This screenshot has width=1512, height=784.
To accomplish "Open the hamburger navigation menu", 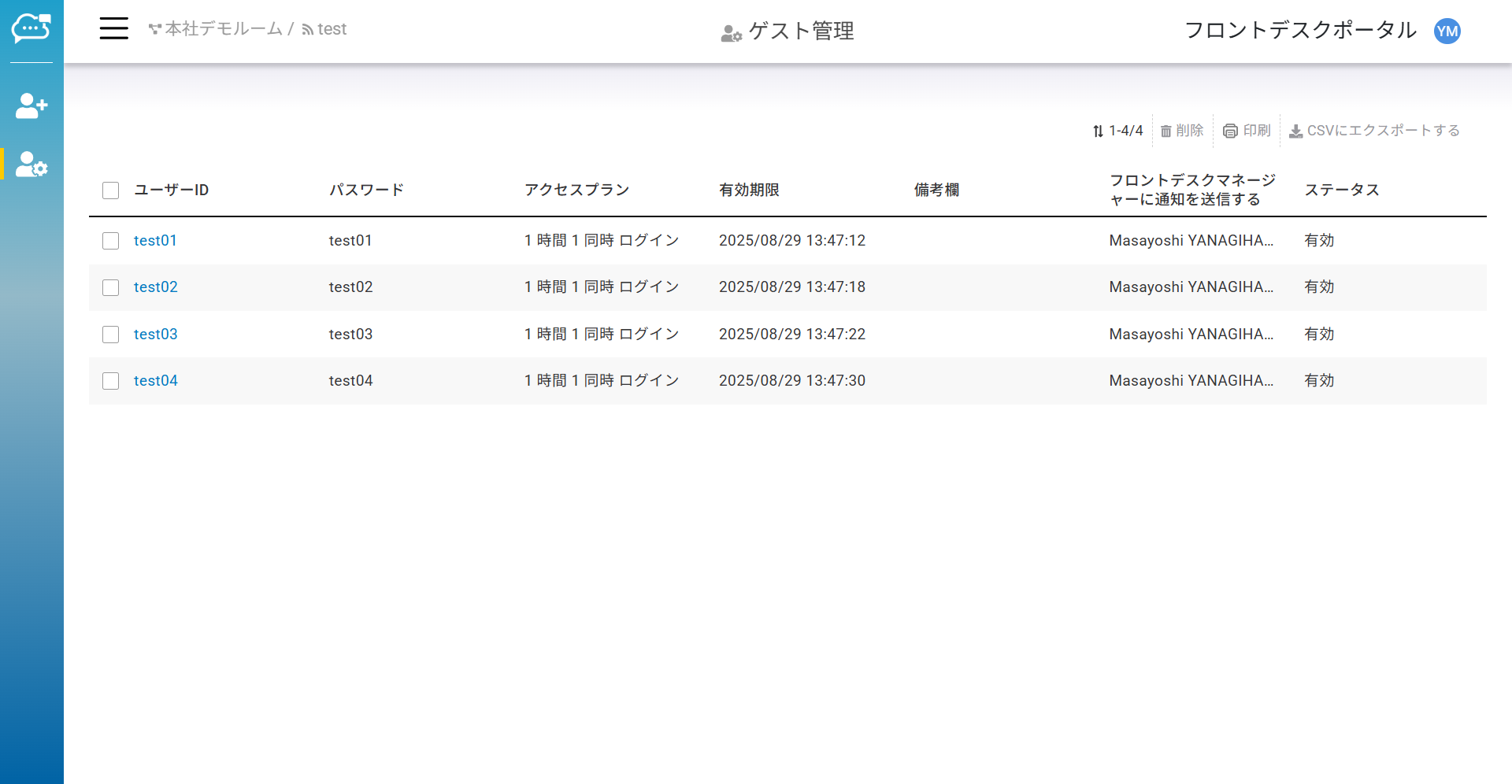I will tap(113, 29).
